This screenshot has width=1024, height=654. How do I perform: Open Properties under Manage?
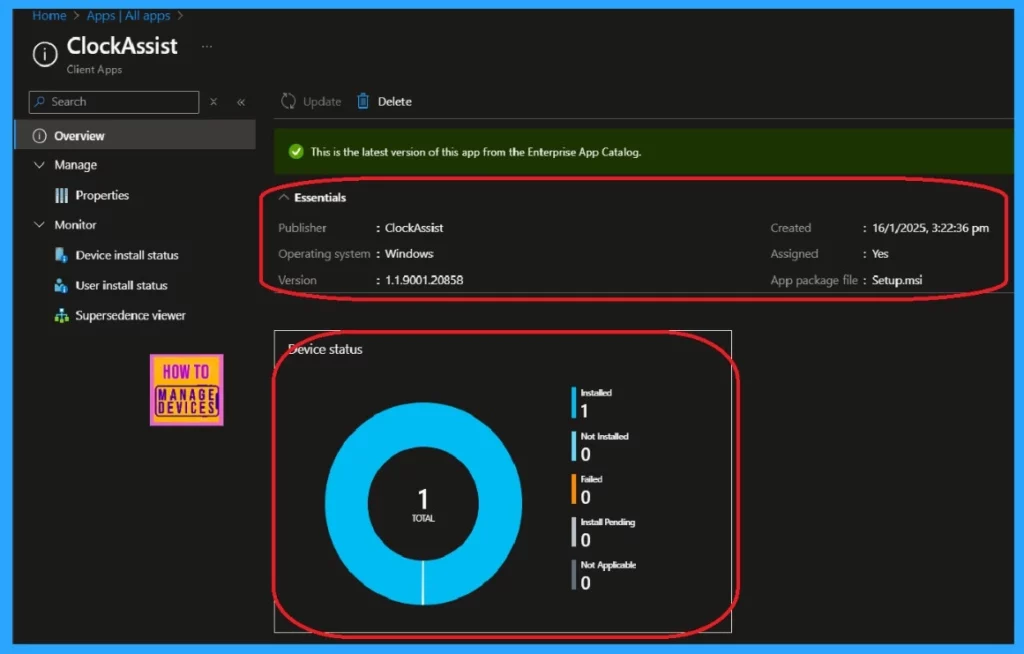click(102, 195)
